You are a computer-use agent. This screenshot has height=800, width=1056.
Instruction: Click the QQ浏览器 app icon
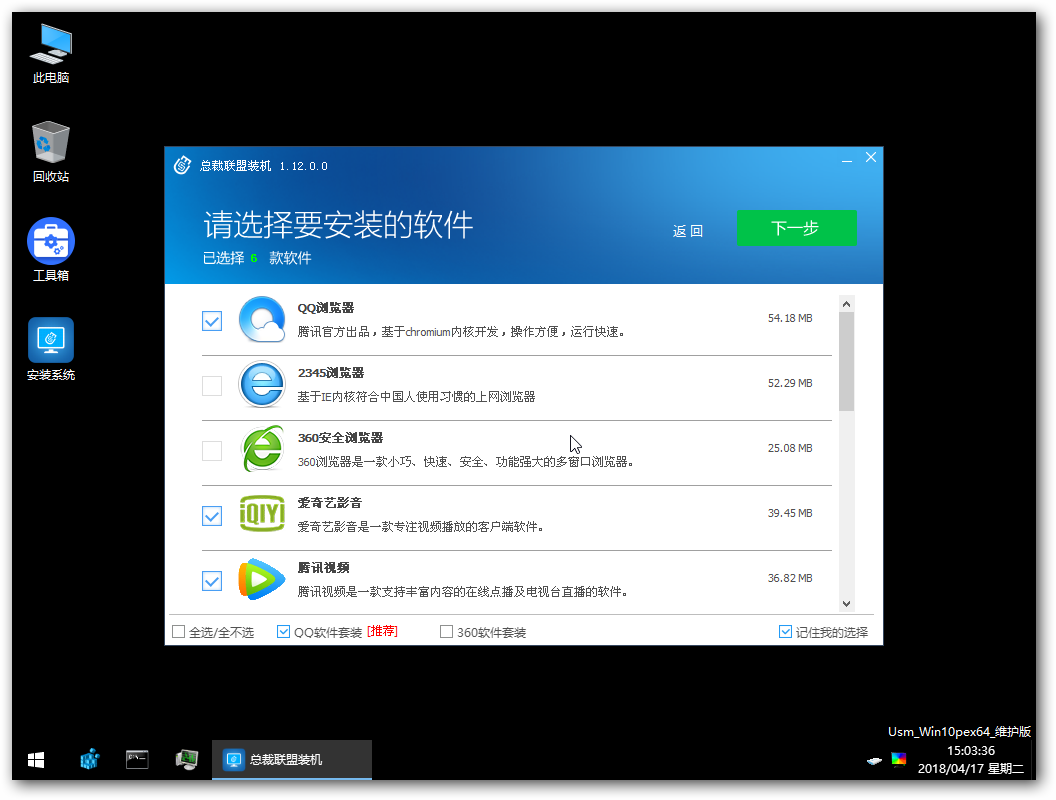[262, 319]
